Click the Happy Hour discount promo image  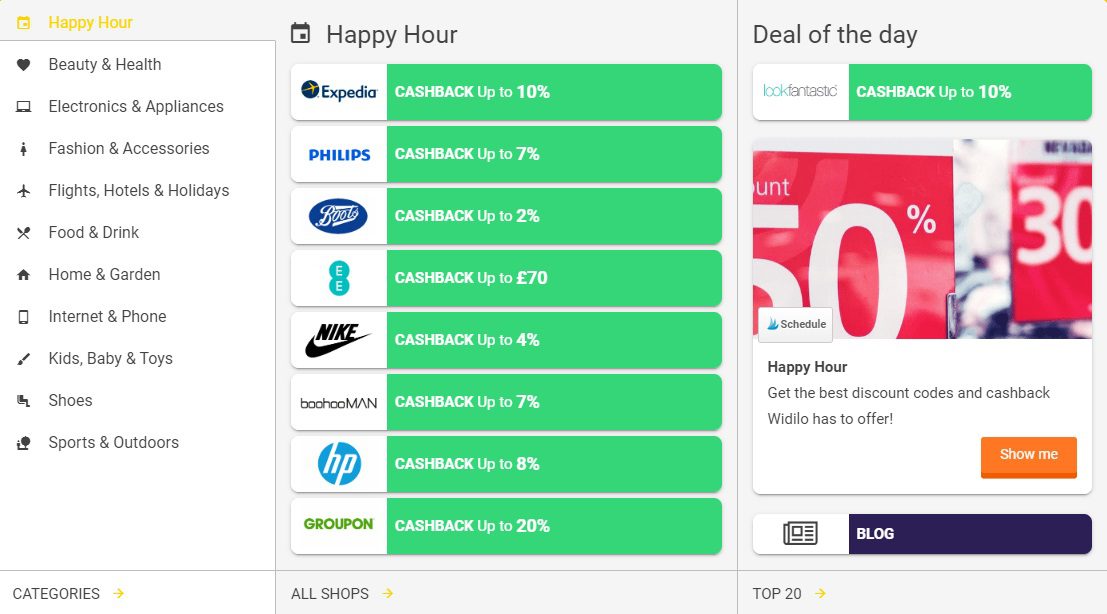pyautogui.click(x=922, y=238)
